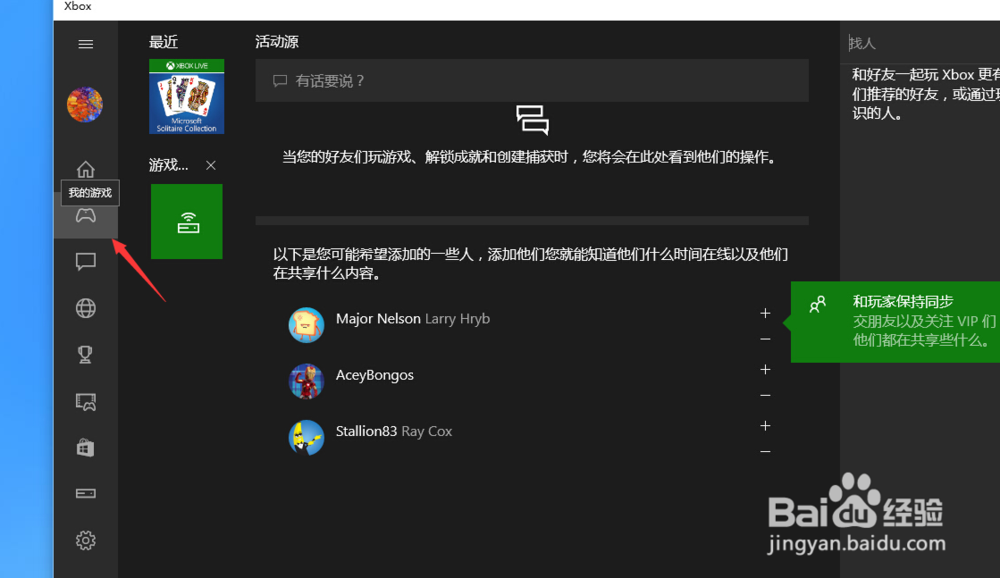Dismiss AceyBongos suggestion with minus
The height and width of the screenshot is (578, 1000).
click(x=765, y=396)
